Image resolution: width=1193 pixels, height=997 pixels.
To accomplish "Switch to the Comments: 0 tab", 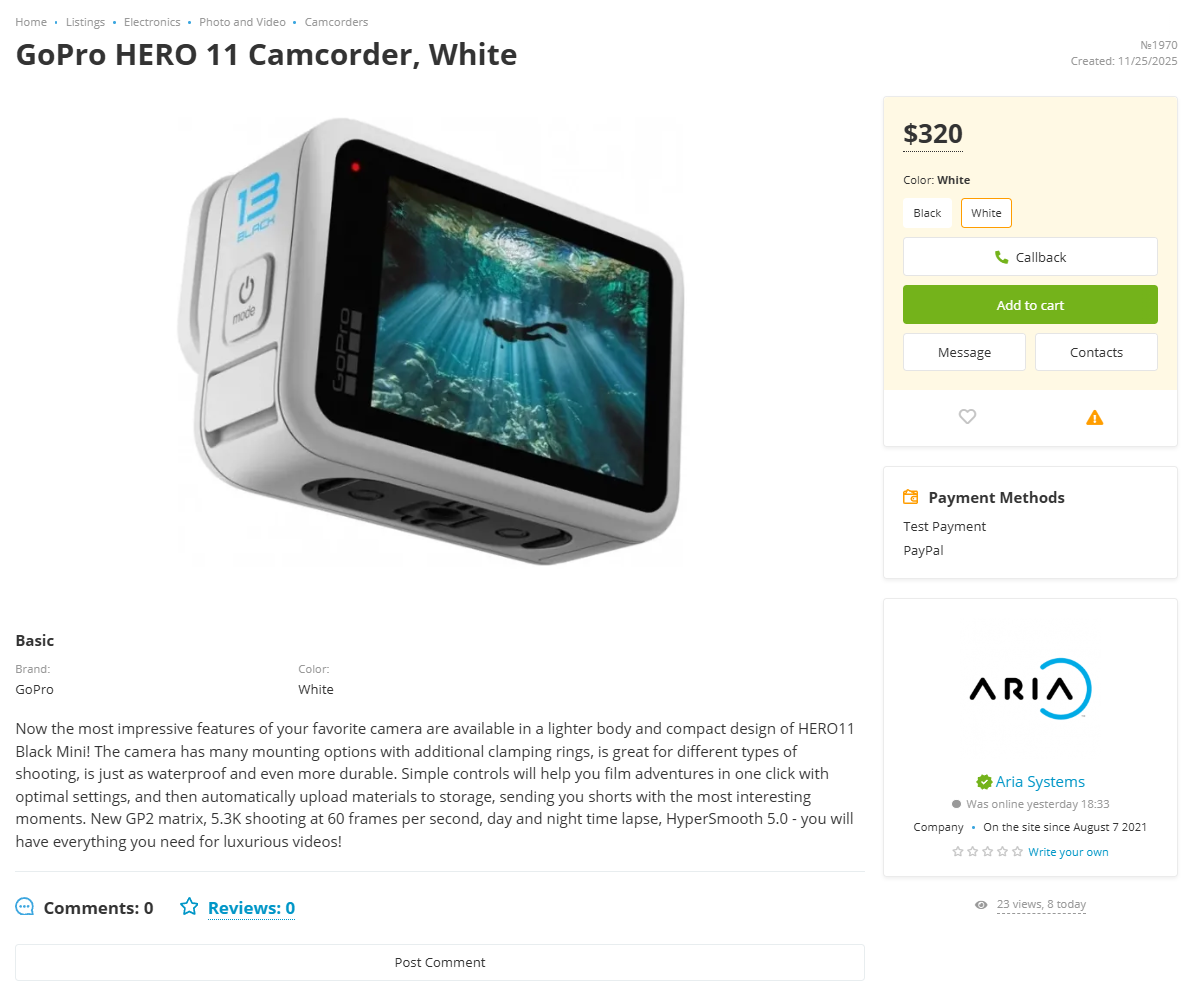I will pyautogui.click(x=98, y=908).
